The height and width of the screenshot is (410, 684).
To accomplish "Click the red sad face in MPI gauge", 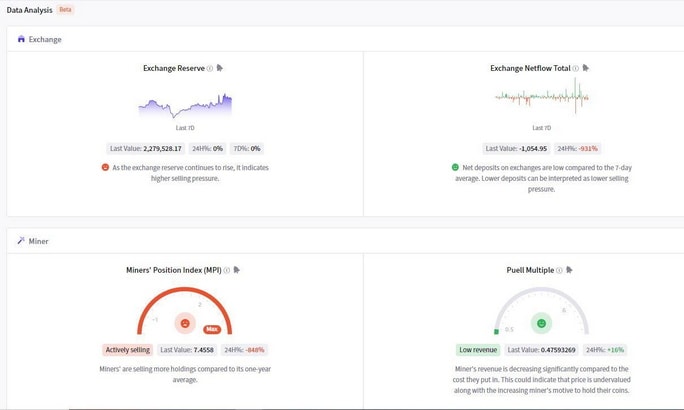I will coord(185,323).
